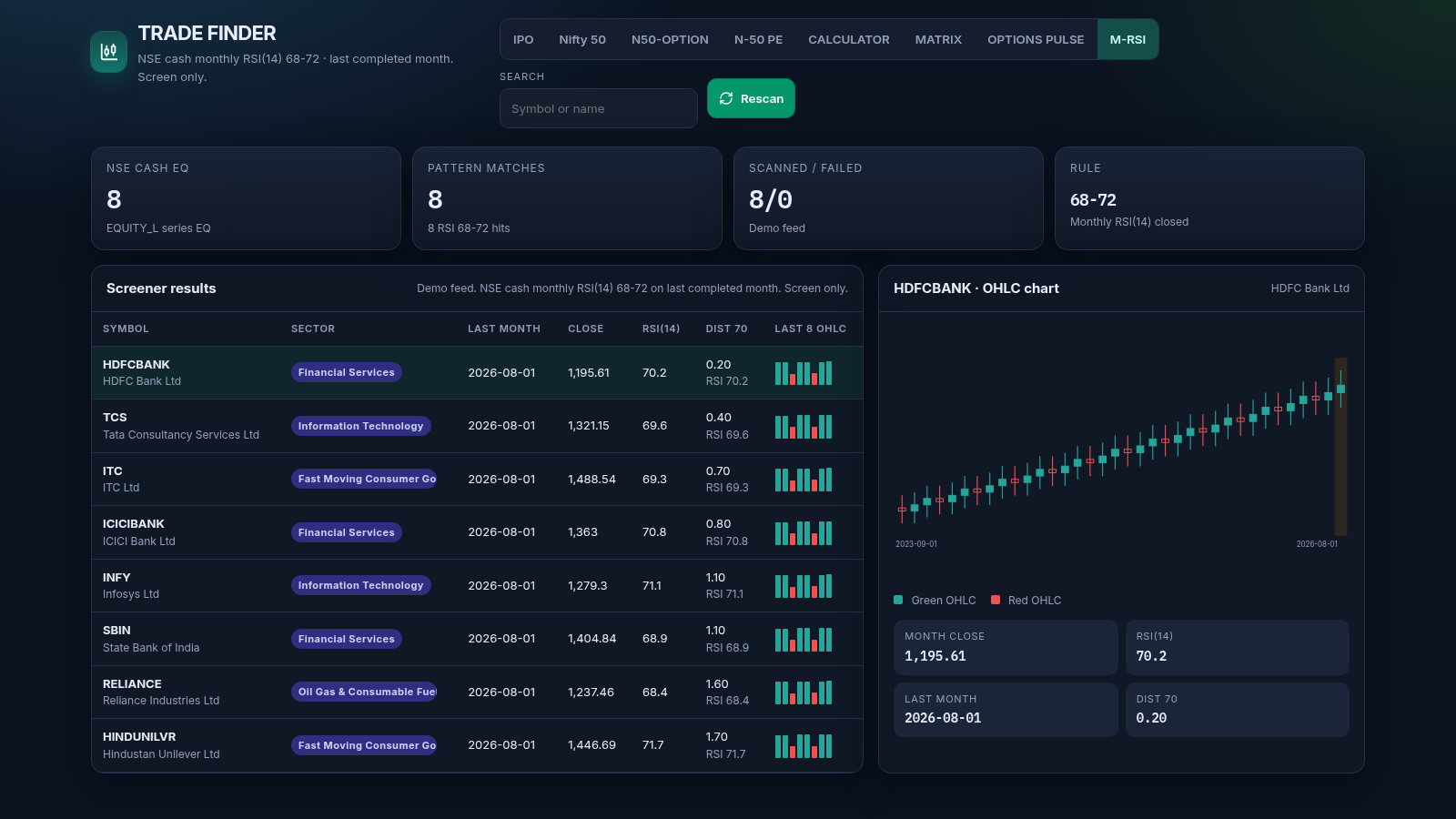Open the OPTIONS PULSE tab
Screen dimensions: 1456x819
click(x=1036, y=39)
